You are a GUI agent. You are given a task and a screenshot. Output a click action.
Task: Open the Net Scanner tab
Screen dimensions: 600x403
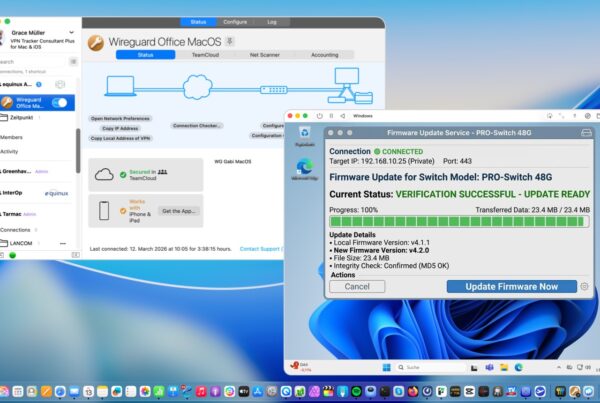[x=265, y=55]
